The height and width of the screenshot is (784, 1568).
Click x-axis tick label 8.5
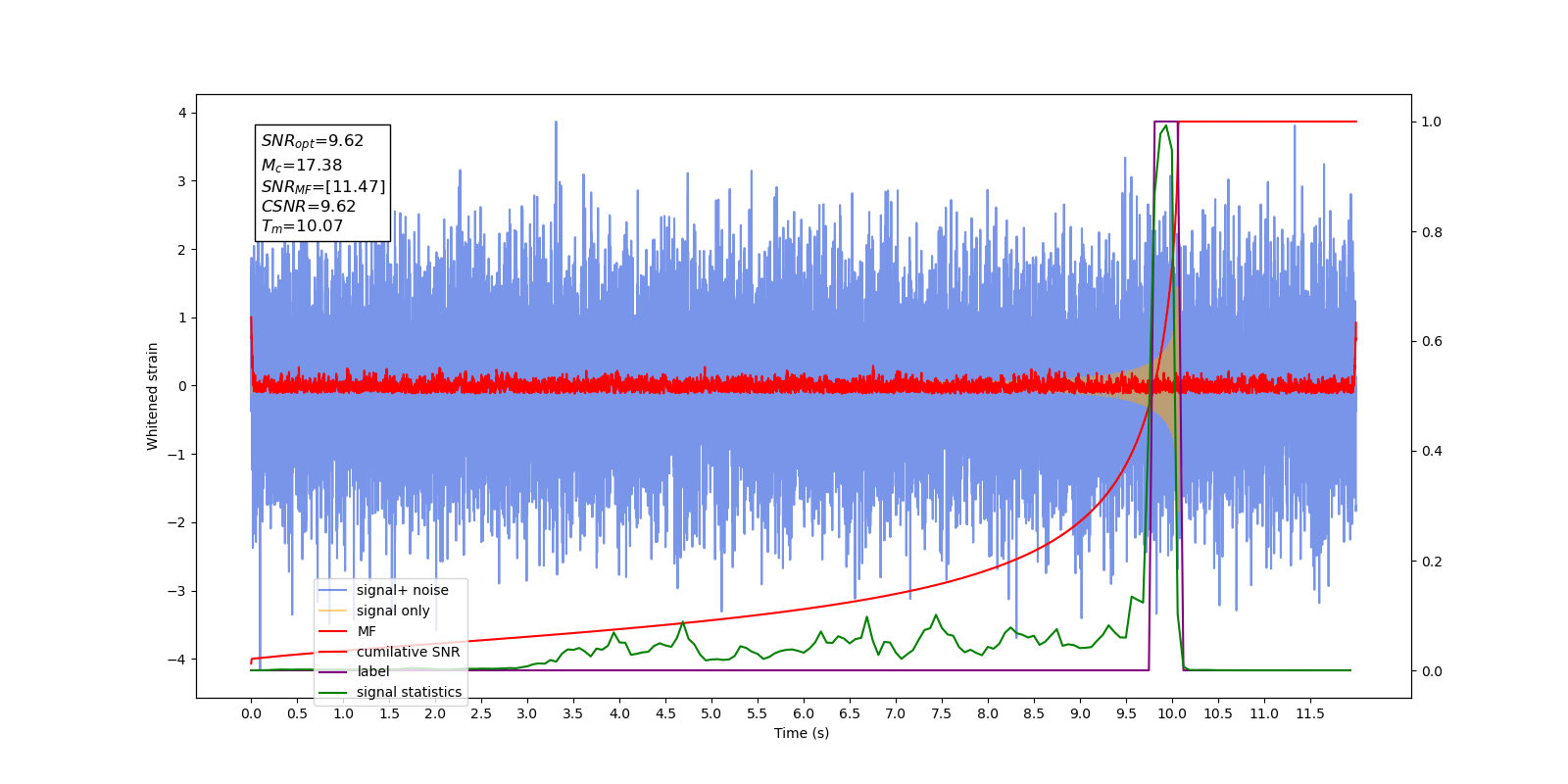(x=1034, y=713)
